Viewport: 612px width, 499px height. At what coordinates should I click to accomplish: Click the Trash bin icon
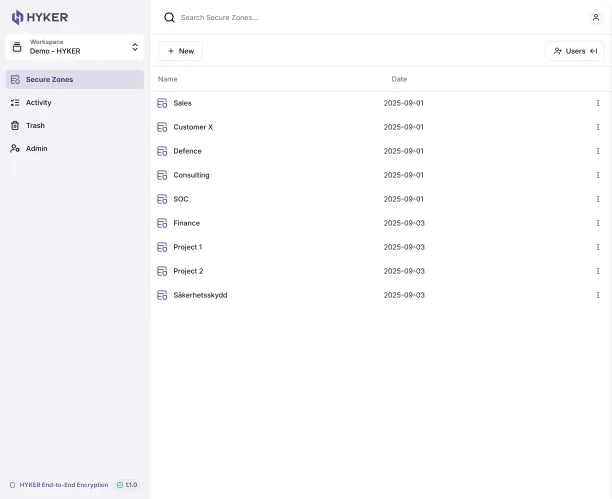(15, 126)
